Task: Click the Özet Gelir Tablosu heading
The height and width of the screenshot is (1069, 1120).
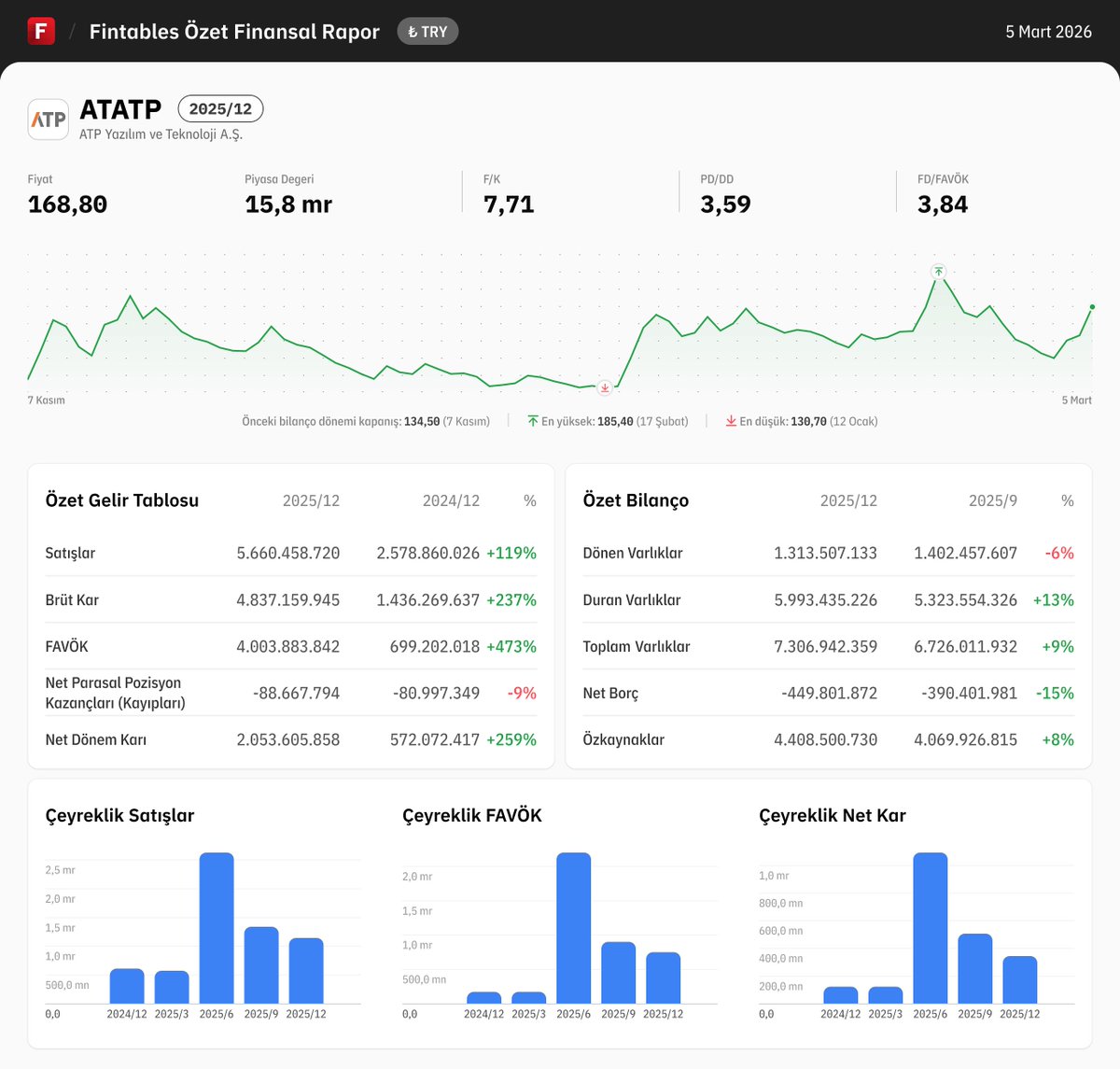Action: pos(122,500)
